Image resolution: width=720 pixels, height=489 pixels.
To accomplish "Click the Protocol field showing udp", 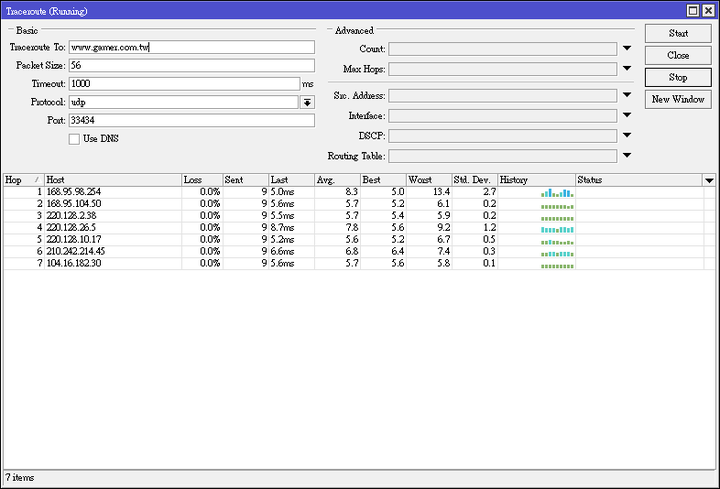I will pyautogui.click(x=184, y=102).
